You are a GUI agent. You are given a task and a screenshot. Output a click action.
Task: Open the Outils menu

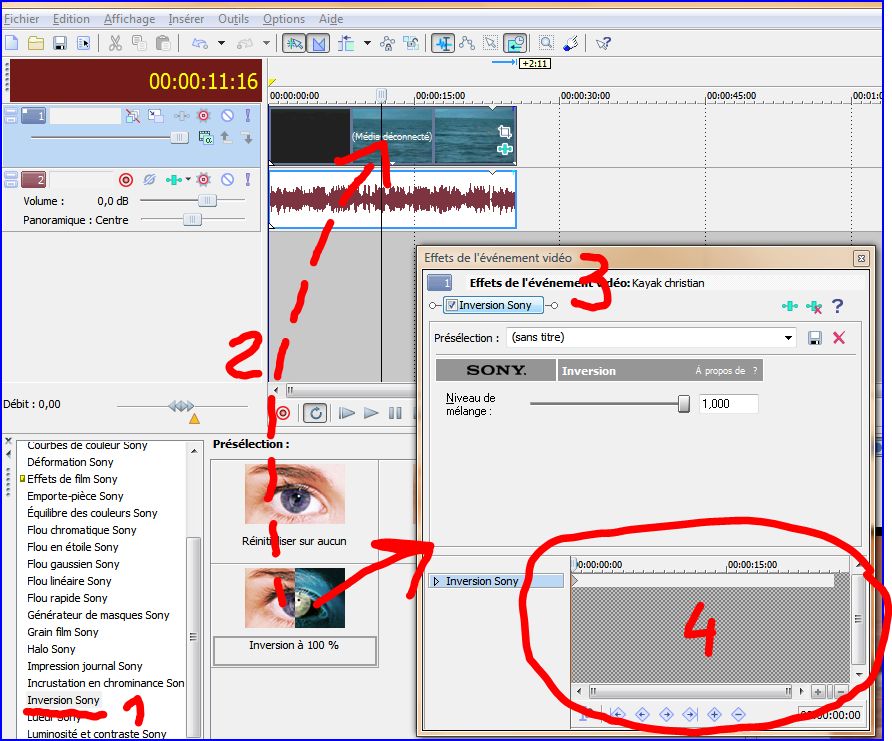click(x=234, y=19)
